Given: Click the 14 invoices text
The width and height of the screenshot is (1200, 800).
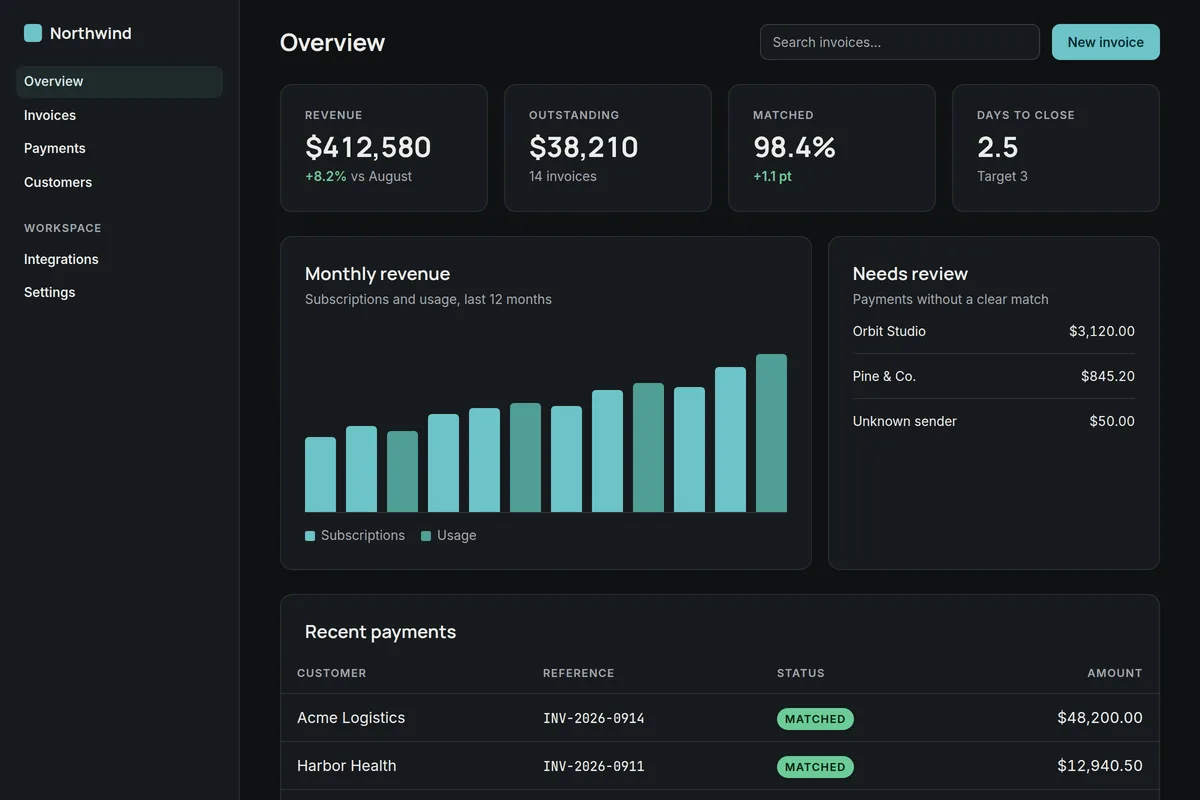Looking at the screenshot, I should 563,176.
